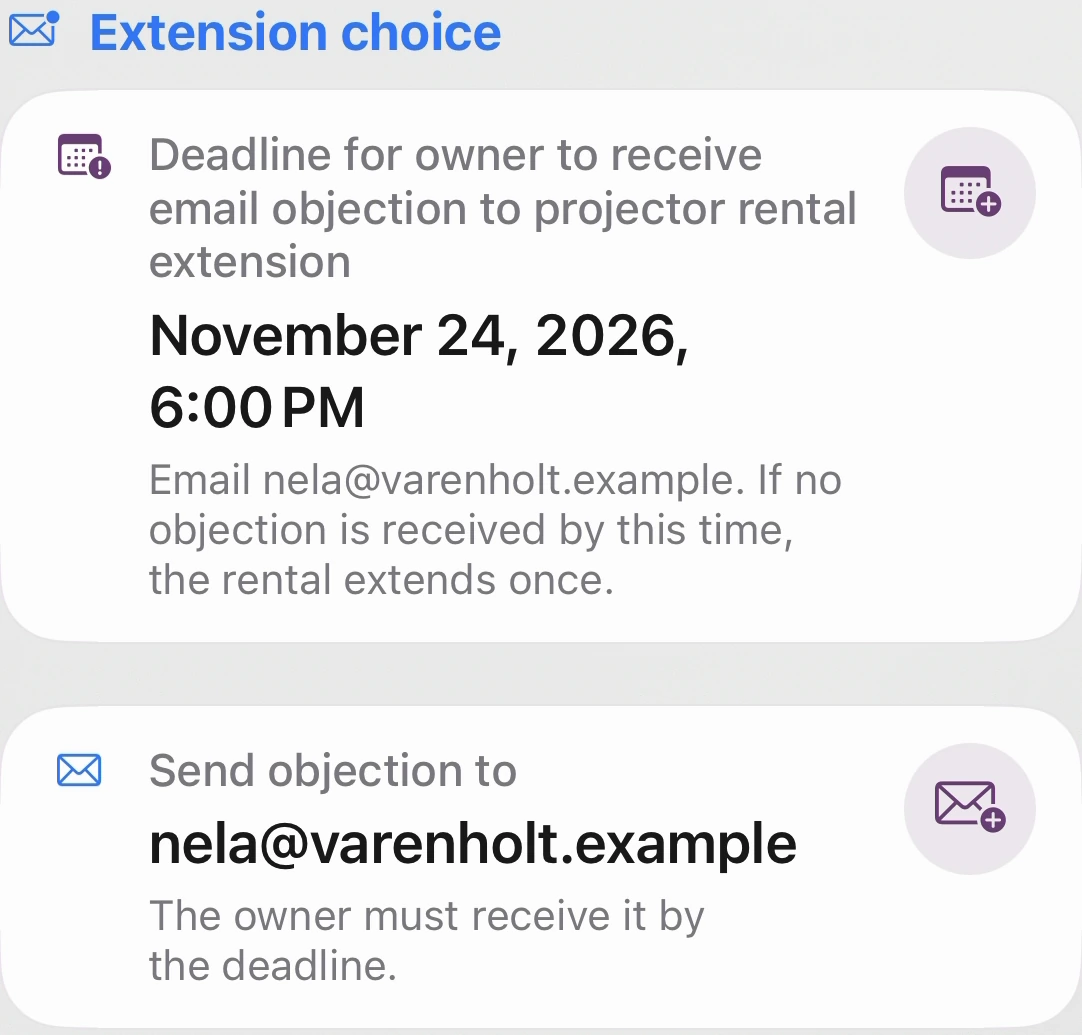Open the Extension choice header

[295, 32]
